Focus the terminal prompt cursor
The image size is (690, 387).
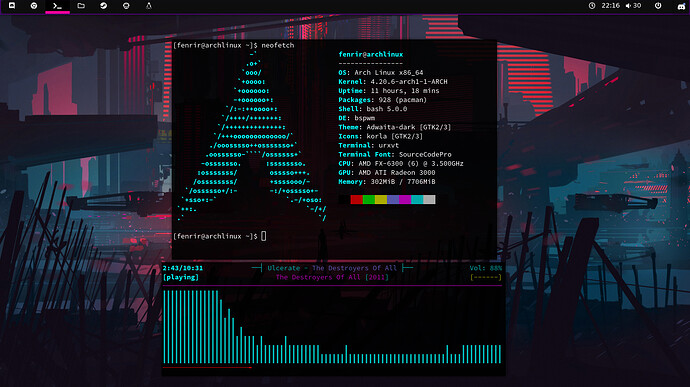(x=264, y=236)
